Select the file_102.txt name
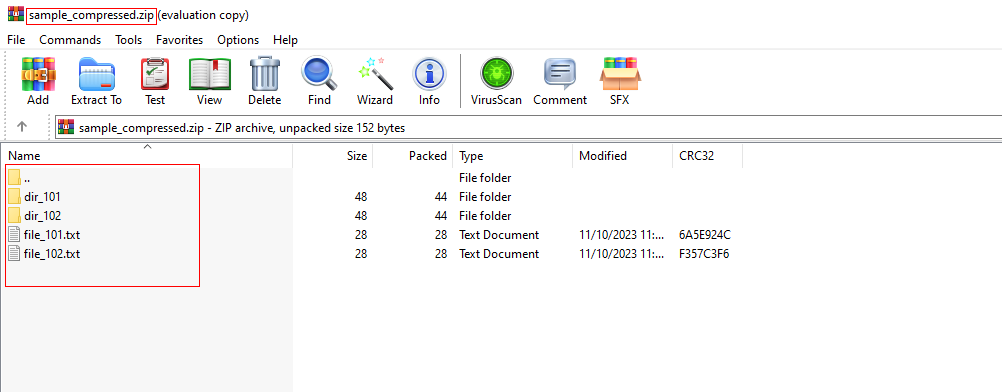This screenshot has height=392, width=1002. pos(52,254)
